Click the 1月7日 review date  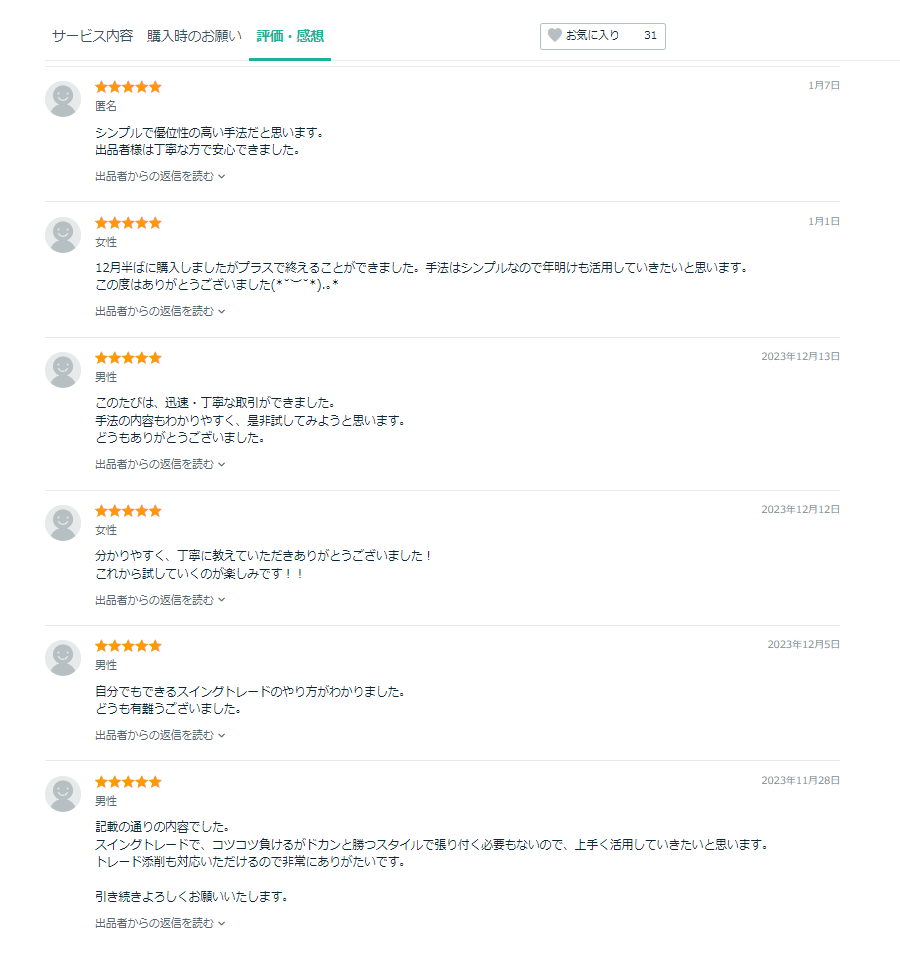tap(824, 85)
